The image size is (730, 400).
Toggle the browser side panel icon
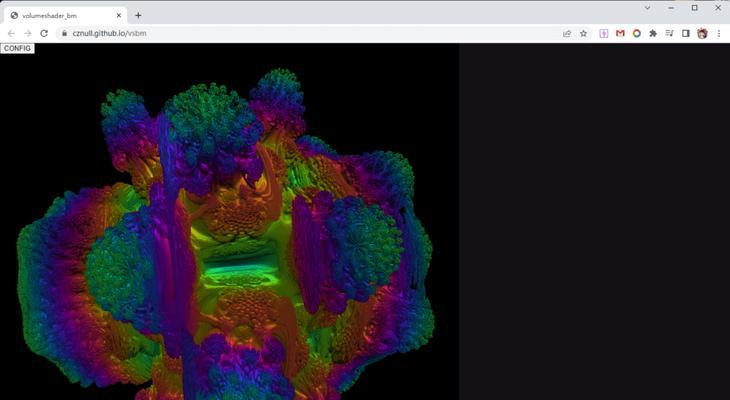click(x=685, y=34)
